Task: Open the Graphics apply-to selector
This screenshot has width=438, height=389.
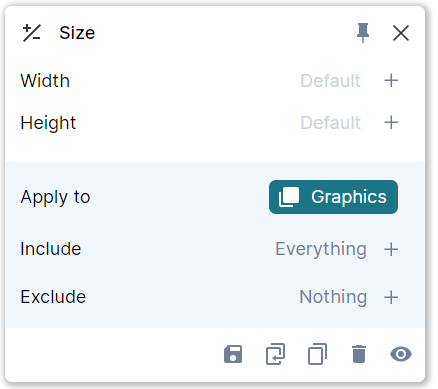Action: (333, 197)
